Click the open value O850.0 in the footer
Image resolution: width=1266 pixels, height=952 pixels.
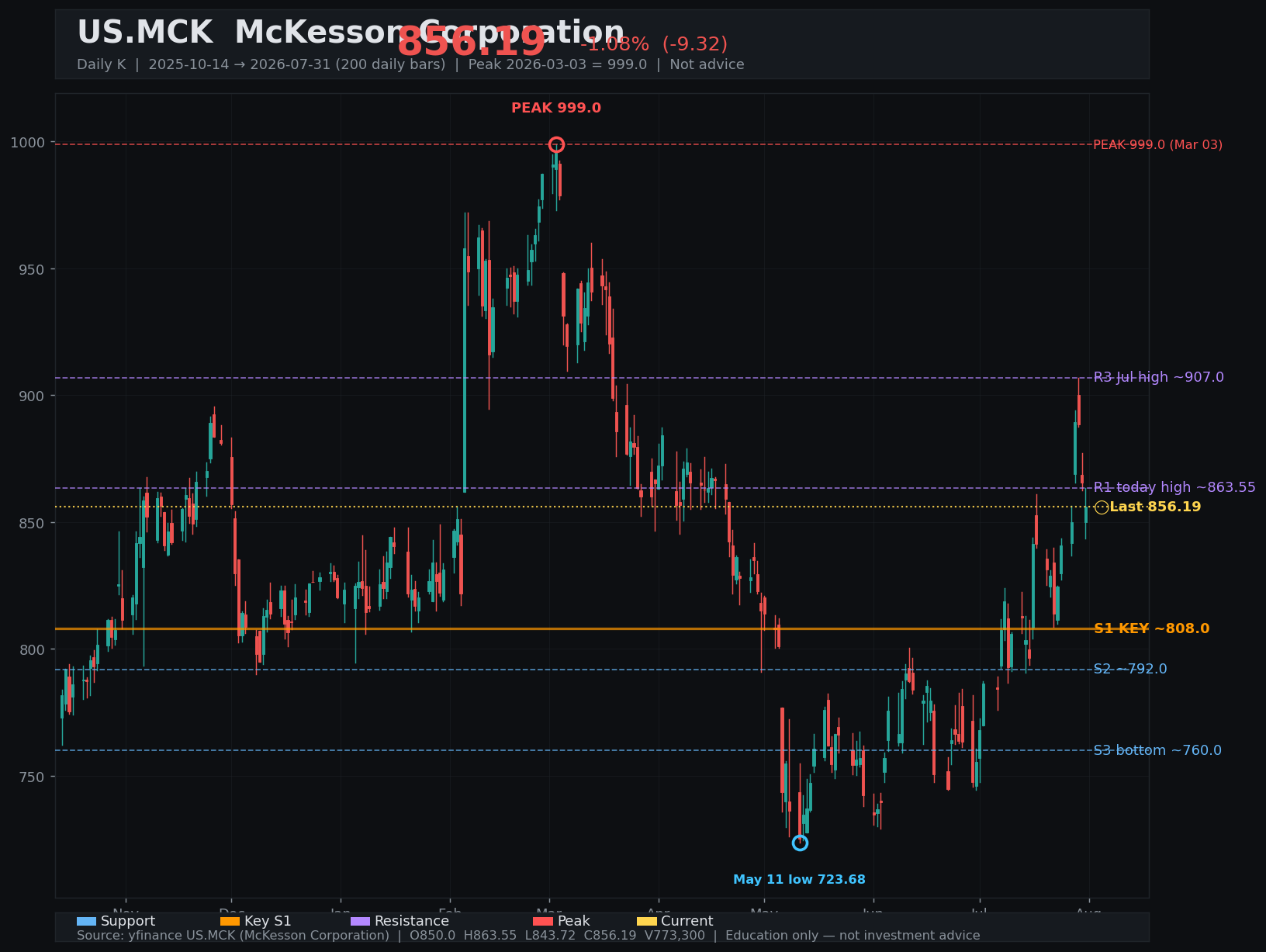pos(434,936)
